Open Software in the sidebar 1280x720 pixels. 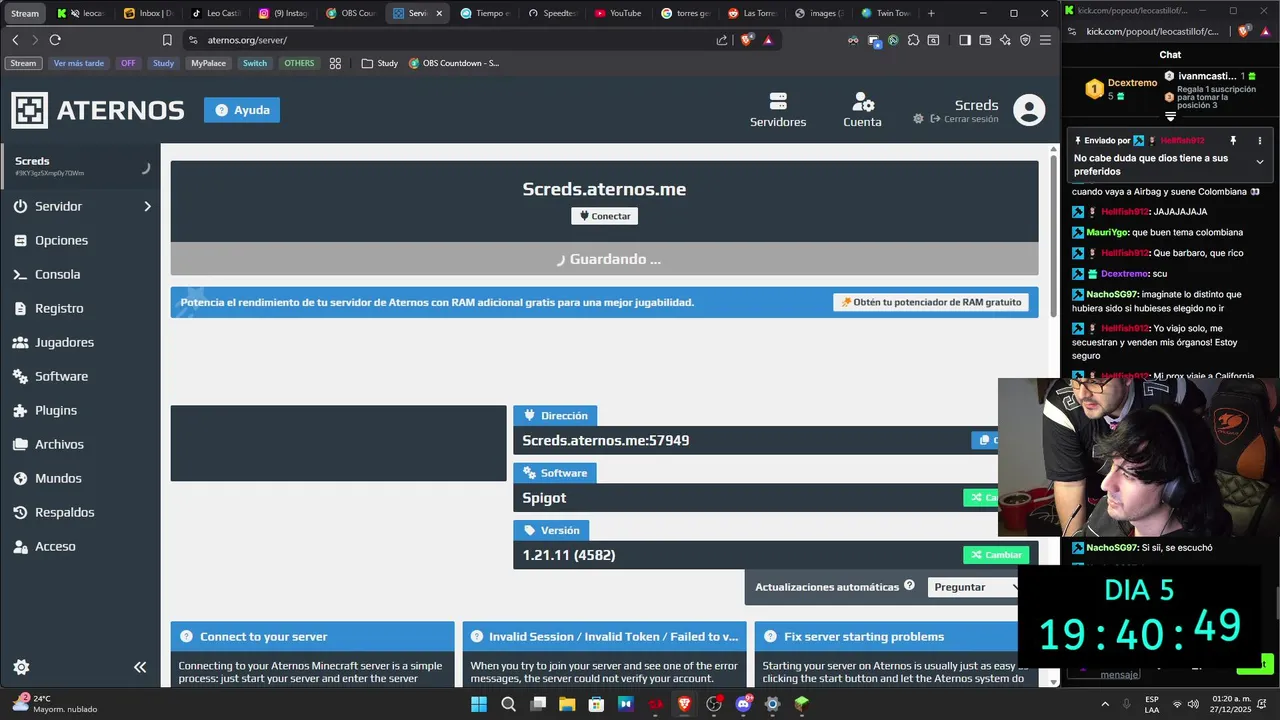[x=61, y=376]
